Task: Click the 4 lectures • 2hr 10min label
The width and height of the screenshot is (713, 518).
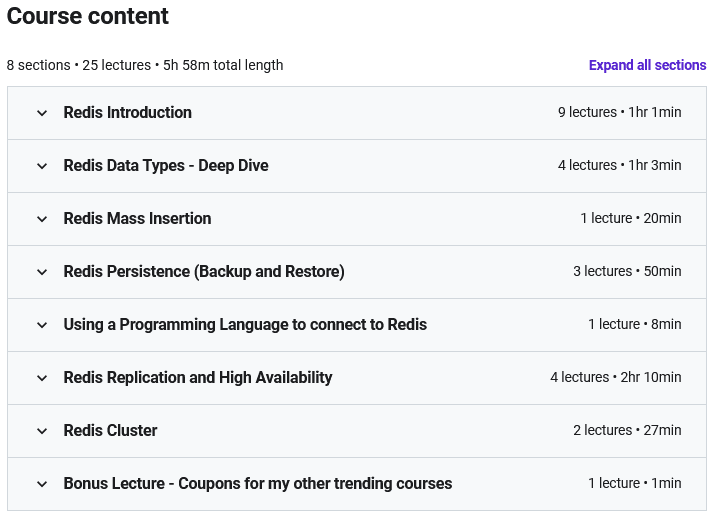Action: point(615,378)
